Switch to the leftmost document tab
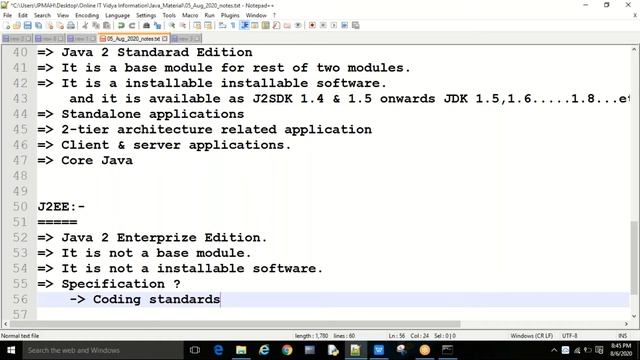The height and width of the screenshot is (360, 640). tap(17, 38)
